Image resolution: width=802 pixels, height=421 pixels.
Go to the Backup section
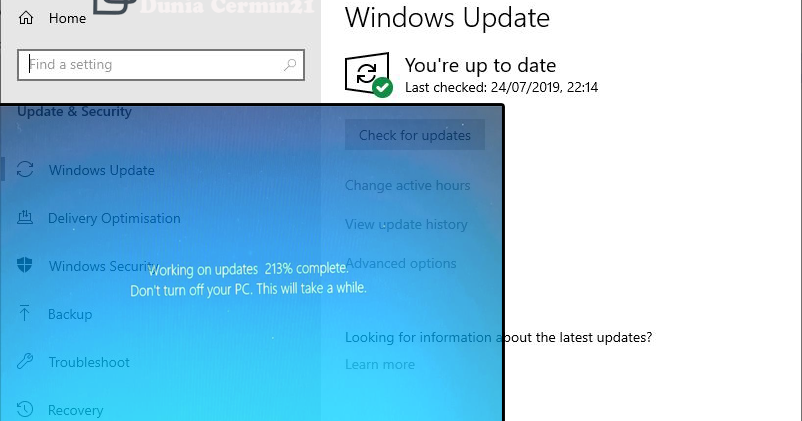(x=70, y=314)
